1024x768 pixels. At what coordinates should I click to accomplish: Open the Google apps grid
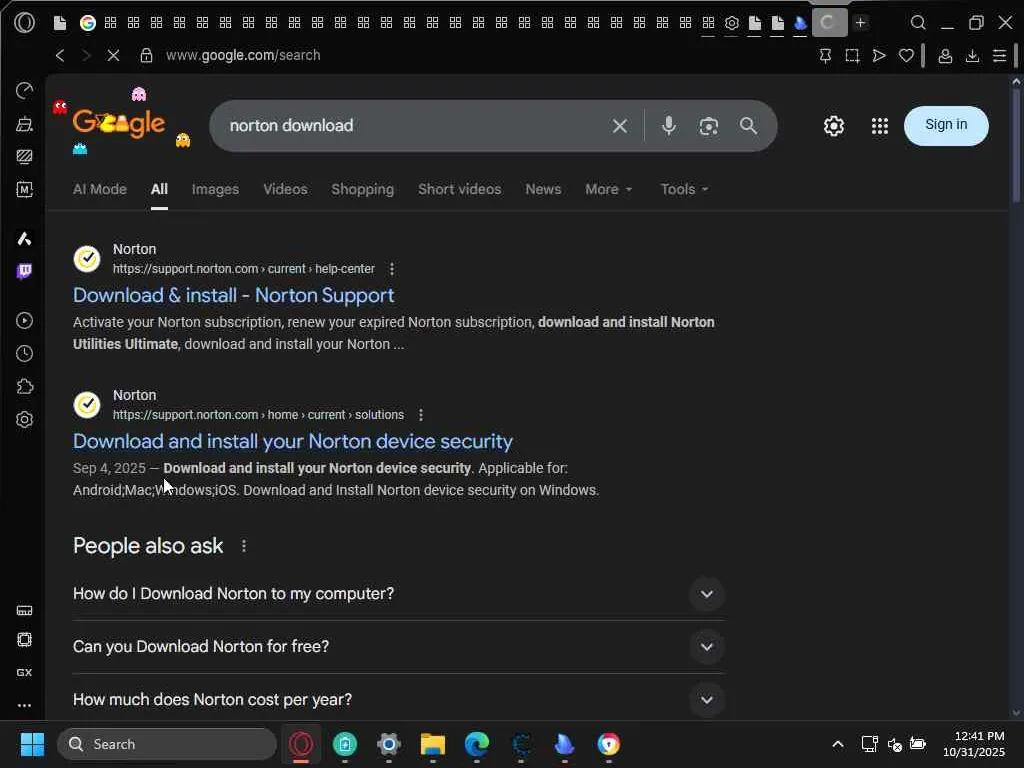(880, 126)
